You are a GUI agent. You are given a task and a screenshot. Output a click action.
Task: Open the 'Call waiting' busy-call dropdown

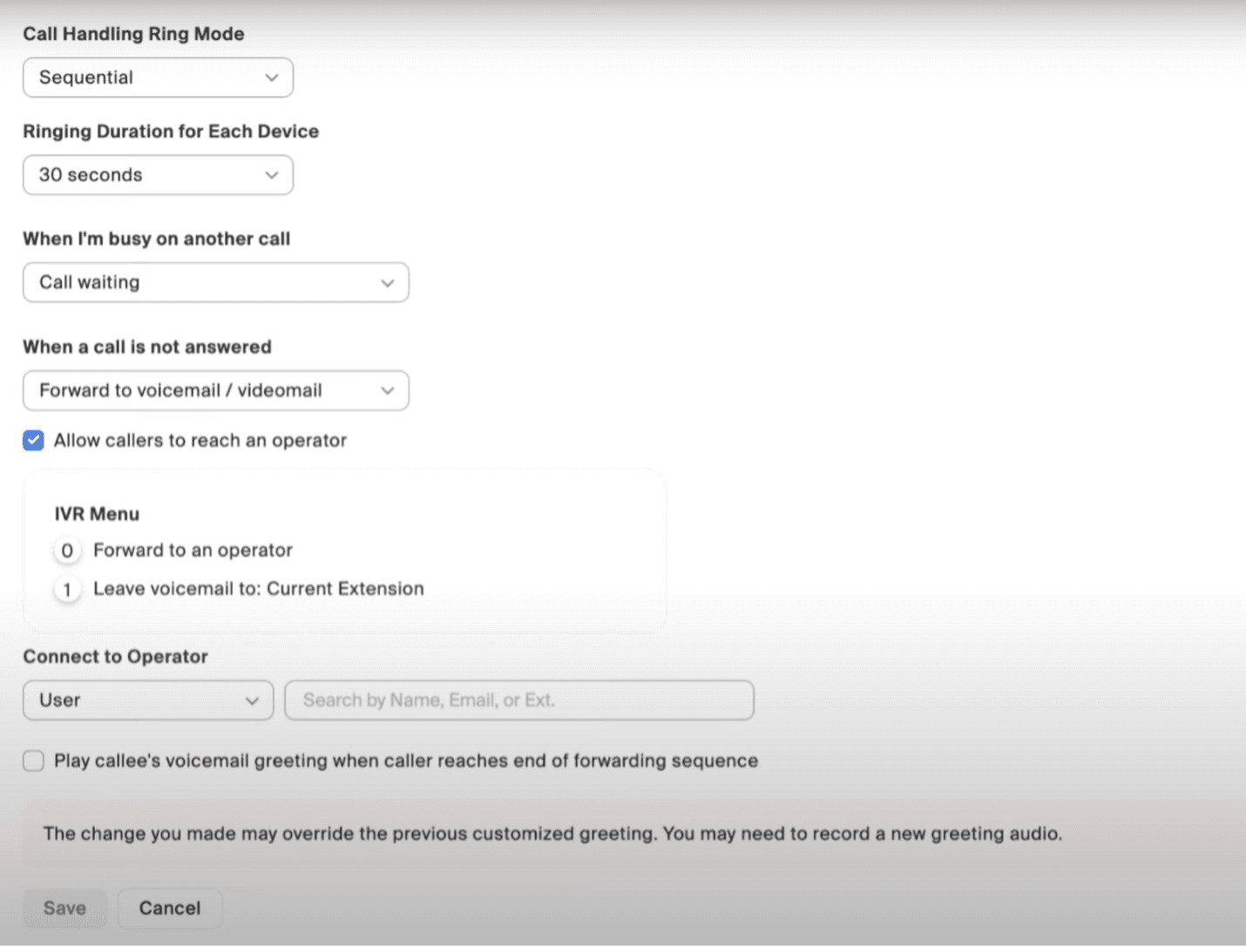coord(215,282)
